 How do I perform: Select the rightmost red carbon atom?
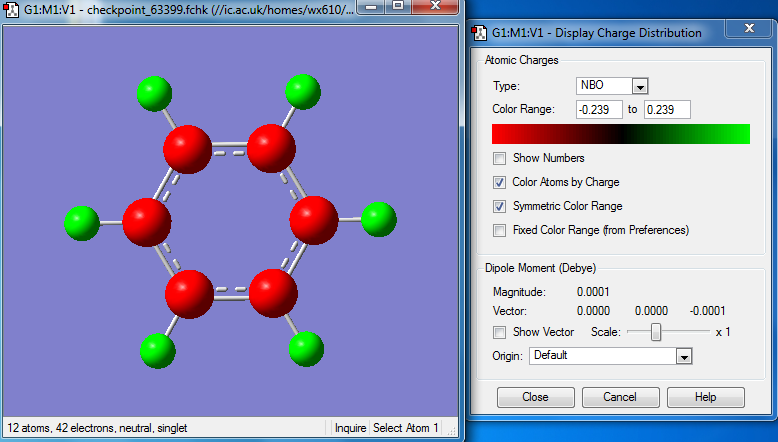[314, 220]
